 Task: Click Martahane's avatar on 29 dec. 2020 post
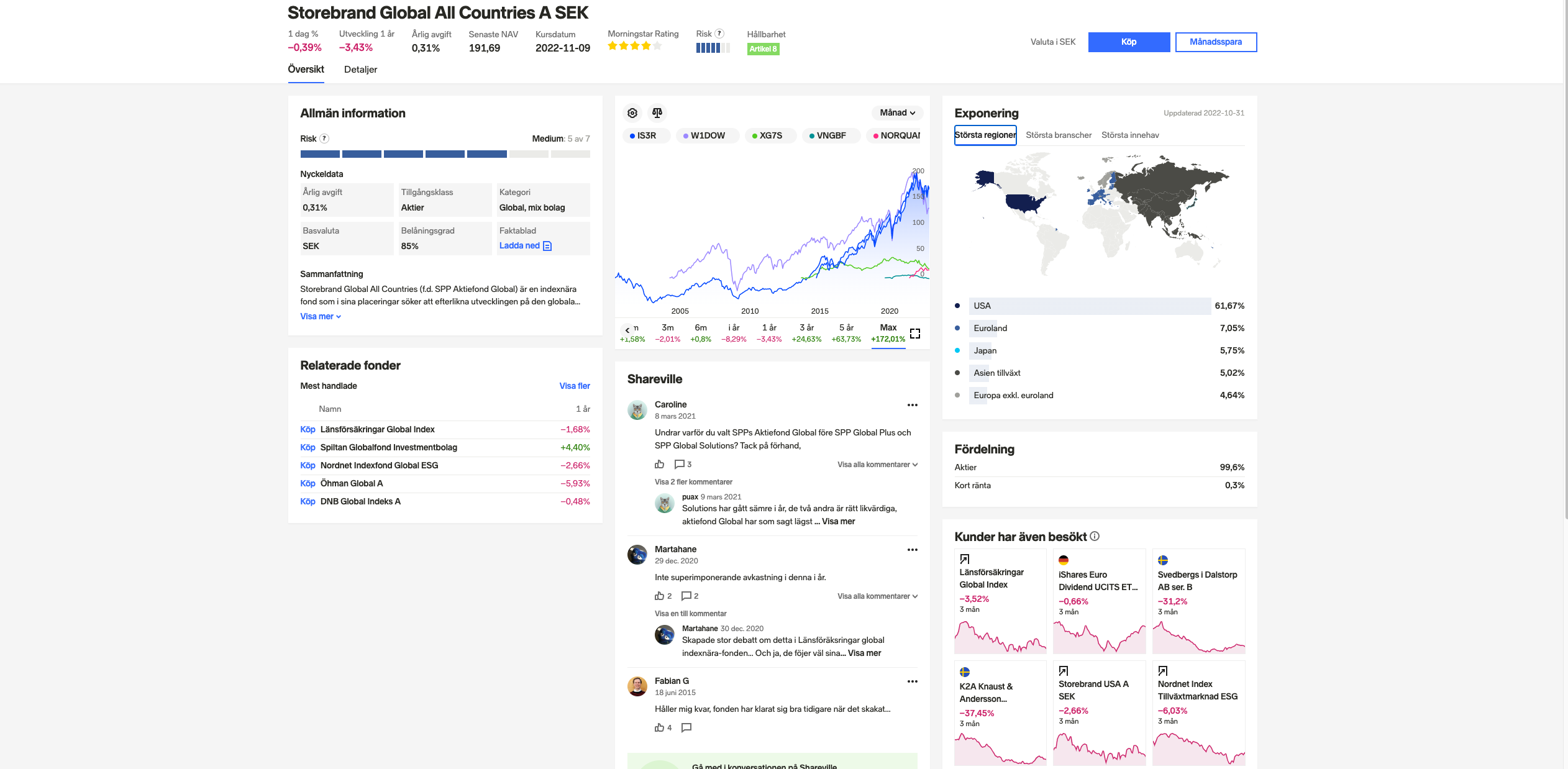click(x=637, y=555)
